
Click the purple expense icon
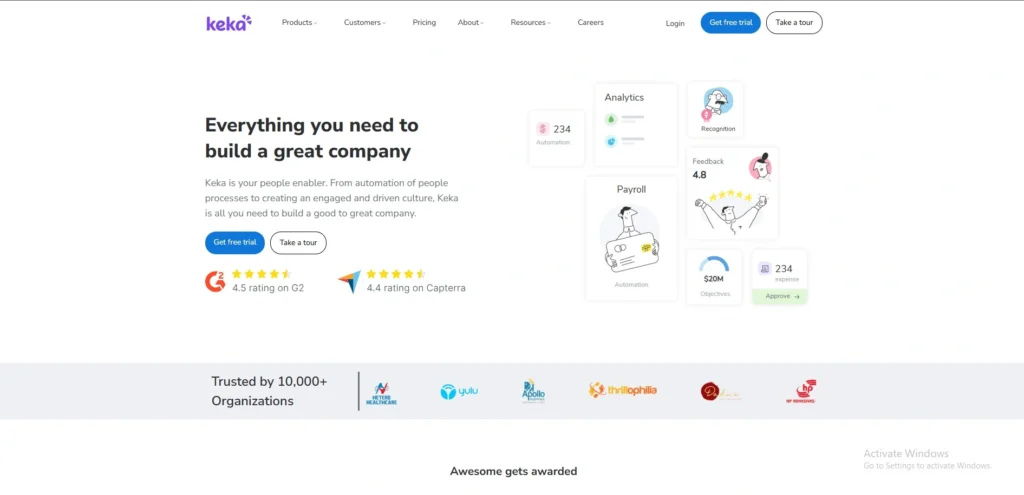[765, 268]
